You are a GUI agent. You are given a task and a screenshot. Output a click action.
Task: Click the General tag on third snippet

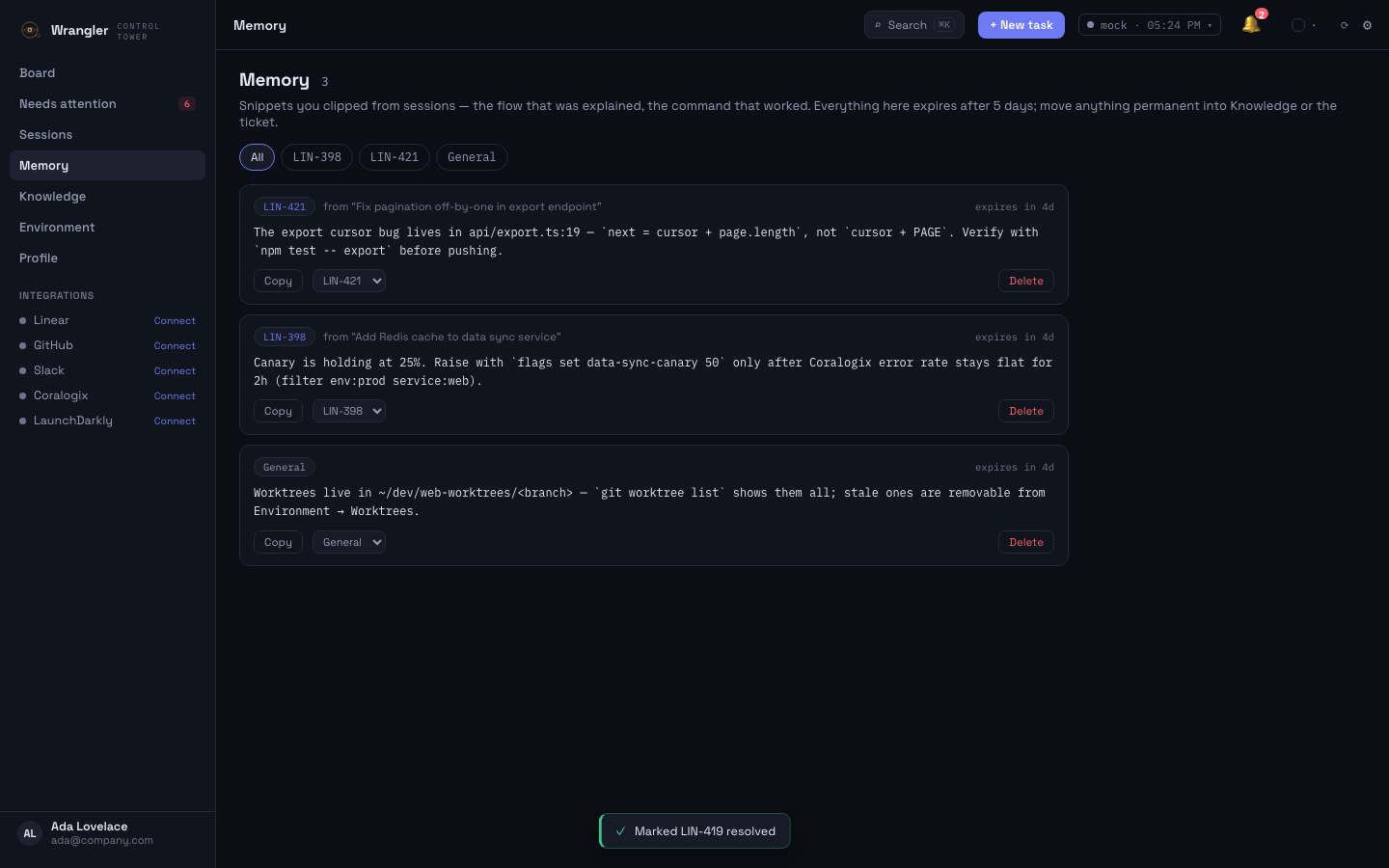tap(285, 467)
